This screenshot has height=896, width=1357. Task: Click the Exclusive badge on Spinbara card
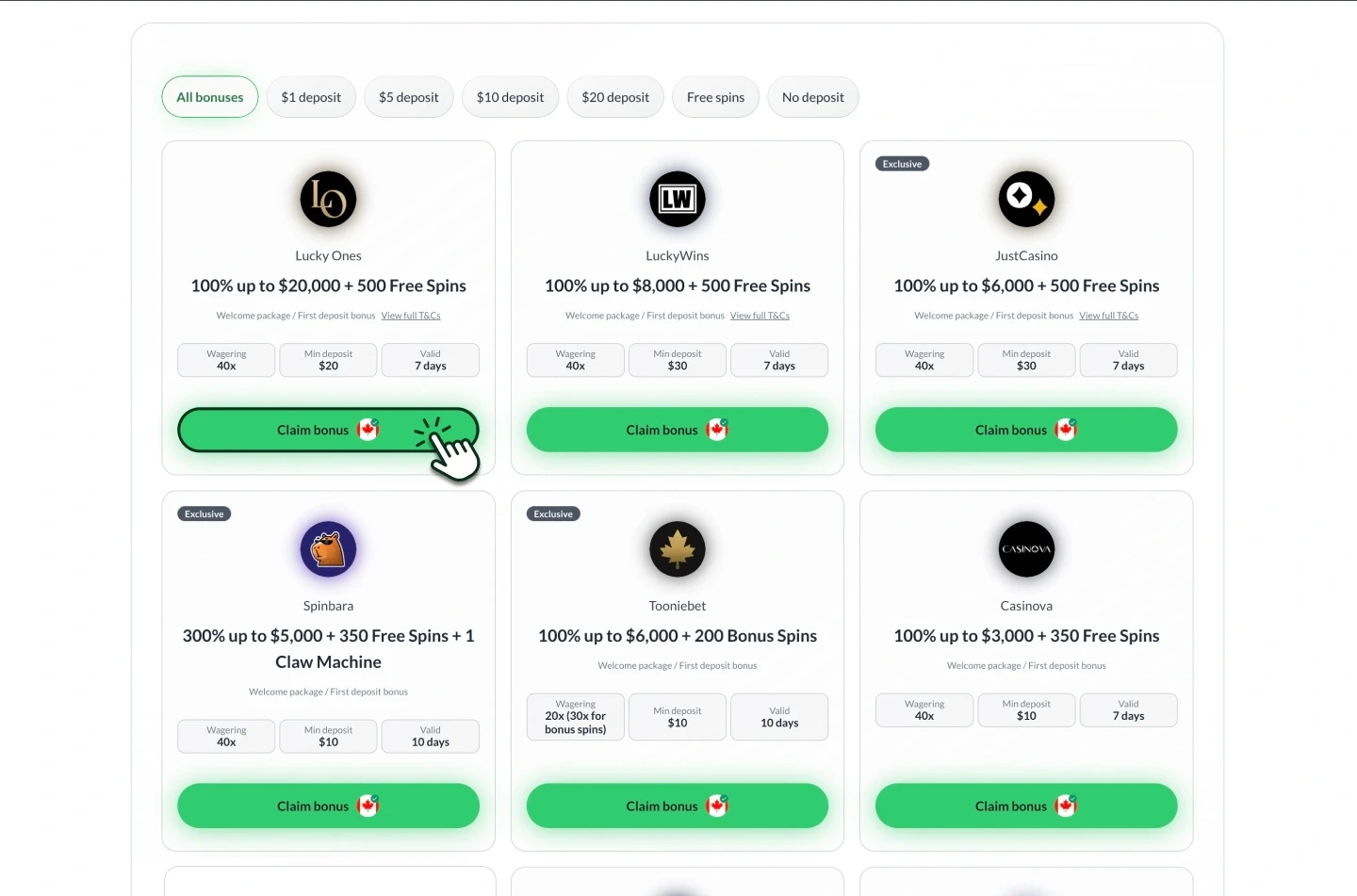(x=204, y=514)
